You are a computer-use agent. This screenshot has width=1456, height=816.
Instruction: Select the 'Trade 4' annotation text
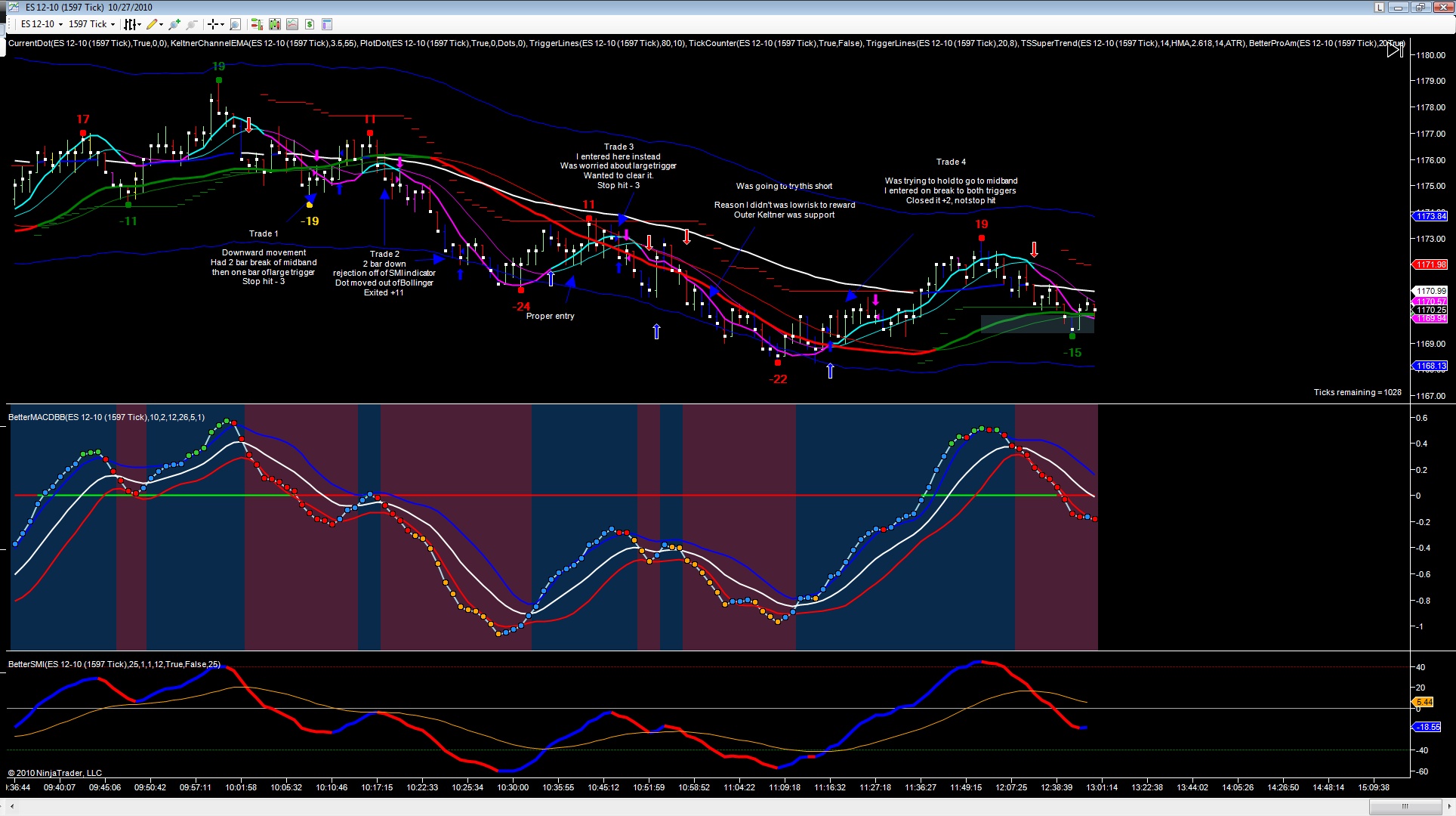951,162
